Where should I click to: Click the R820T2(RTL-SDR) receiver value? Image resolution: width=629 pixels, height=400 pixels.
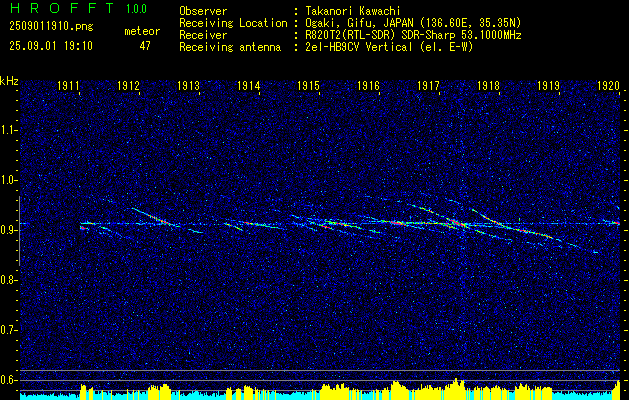(x=413, y=35)
